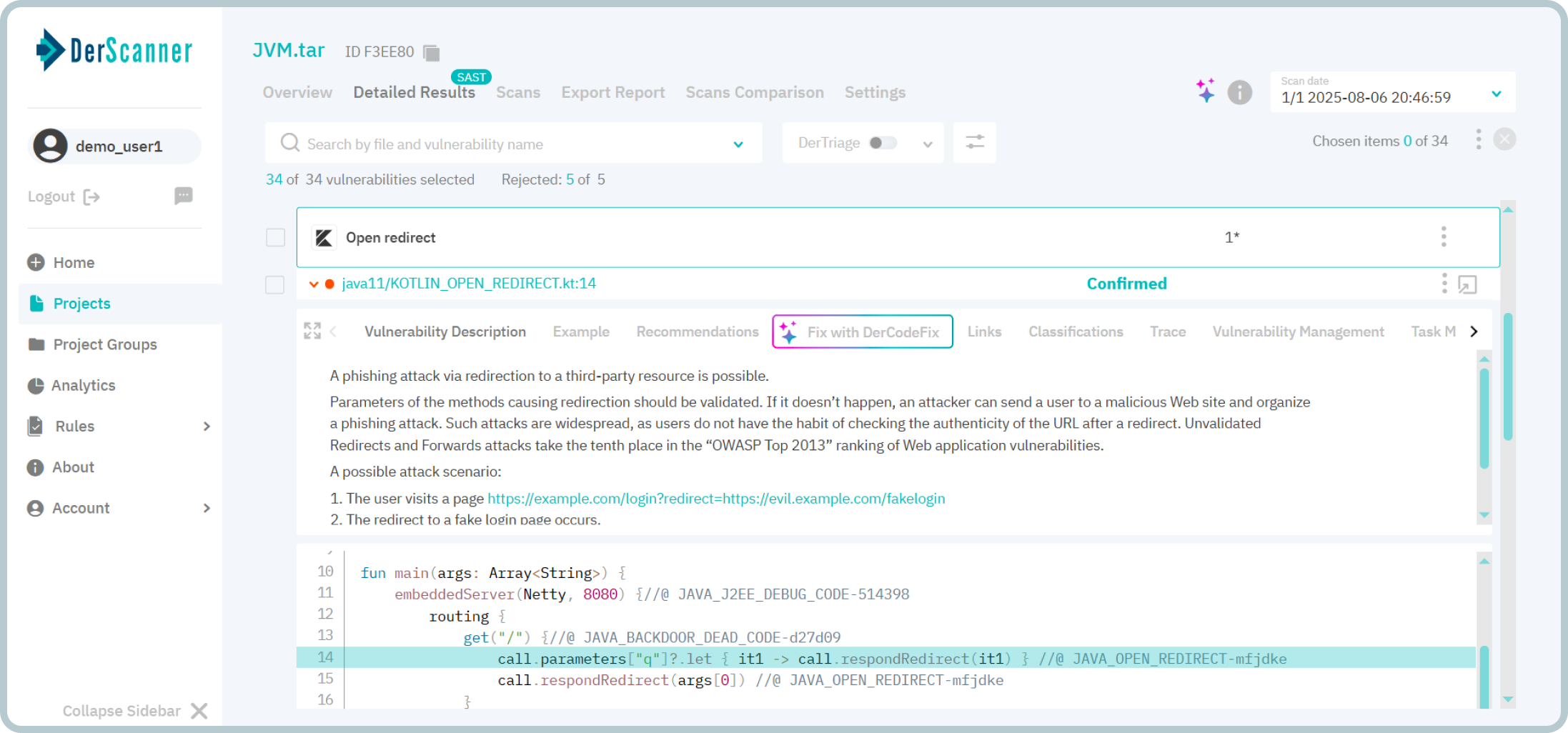Click Collapse Sidebar label
This screenshot has width=1568, height=733.
(121, 711)
